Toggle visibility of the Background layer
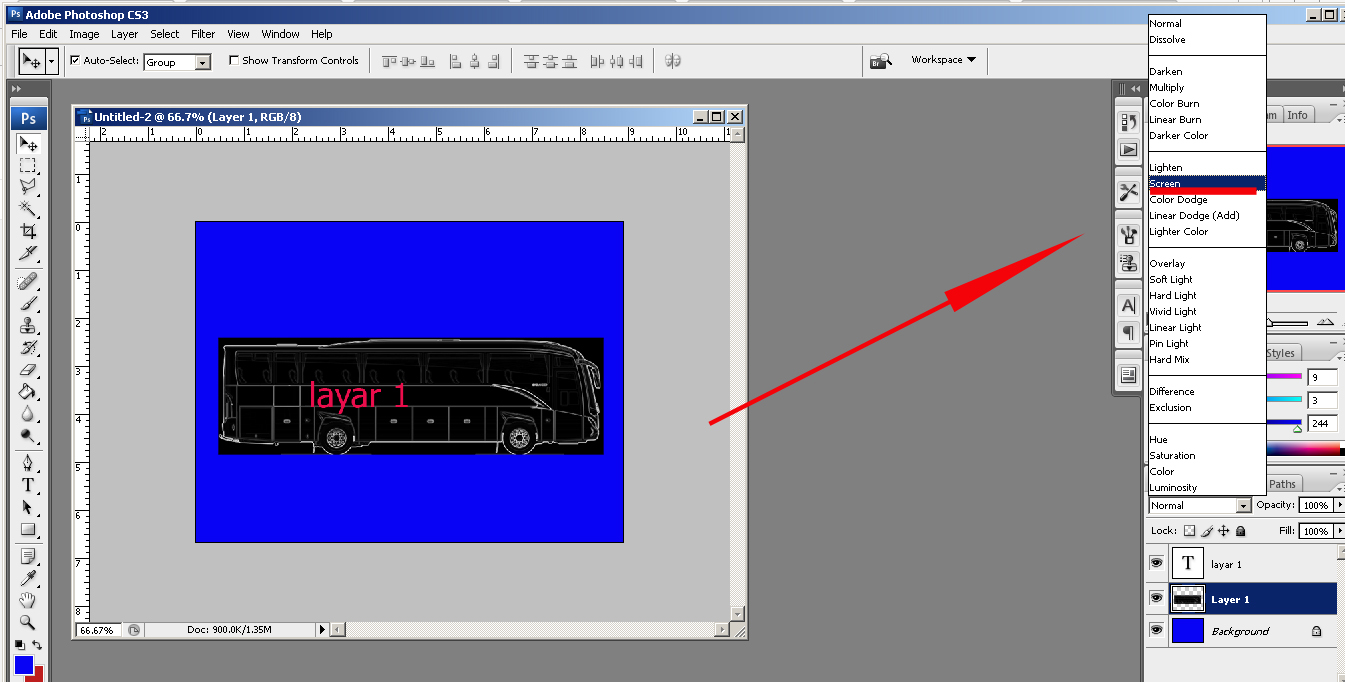Screen dimensions: 1345x682 click(1157, 630)
